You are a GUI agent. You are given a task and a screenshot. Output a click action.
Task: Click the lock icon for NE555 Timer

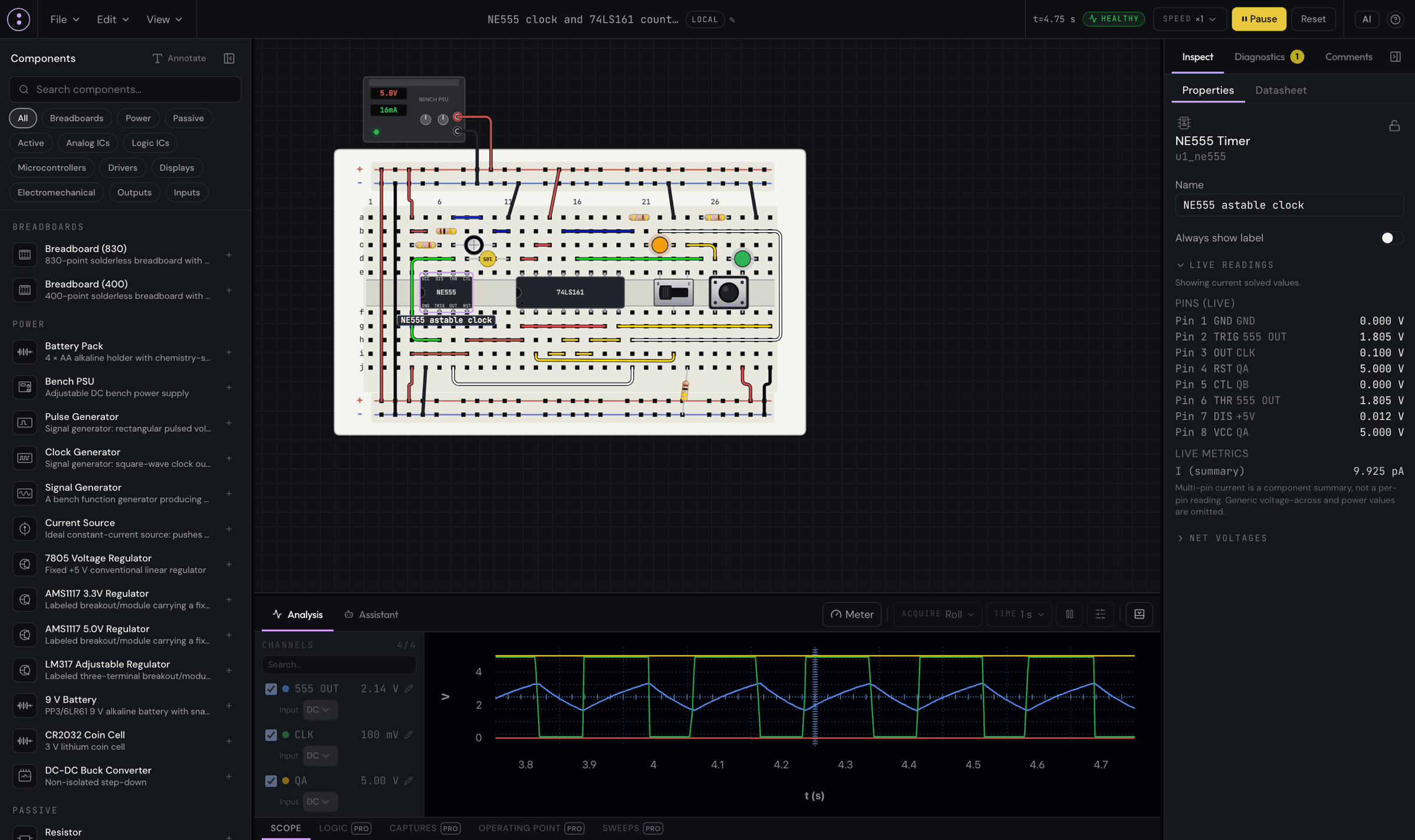(1394, 126)
